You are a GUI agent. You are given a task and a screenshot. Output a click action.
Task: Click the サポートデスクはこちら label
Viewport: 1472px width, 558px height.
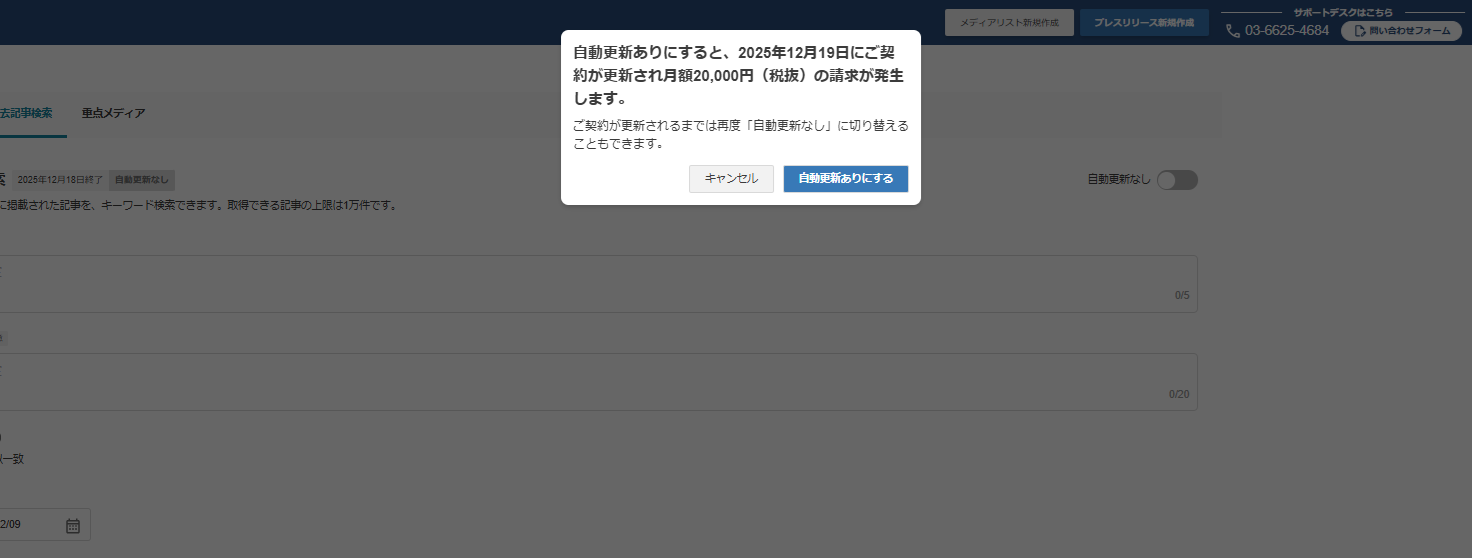1342,12
